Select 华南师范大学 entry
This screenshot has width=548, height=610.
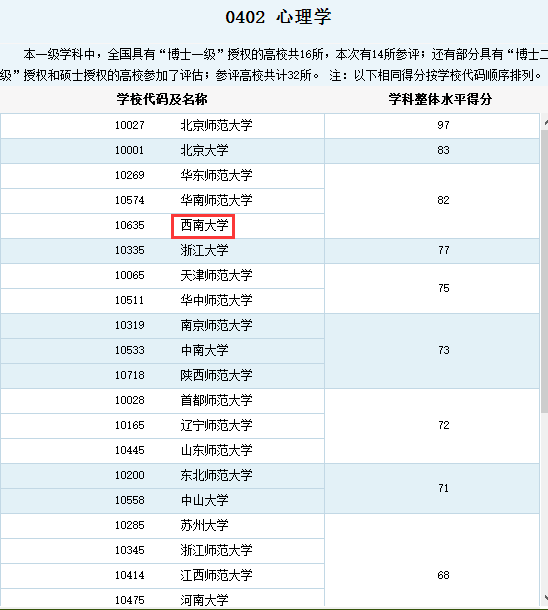tap(216, 200)
